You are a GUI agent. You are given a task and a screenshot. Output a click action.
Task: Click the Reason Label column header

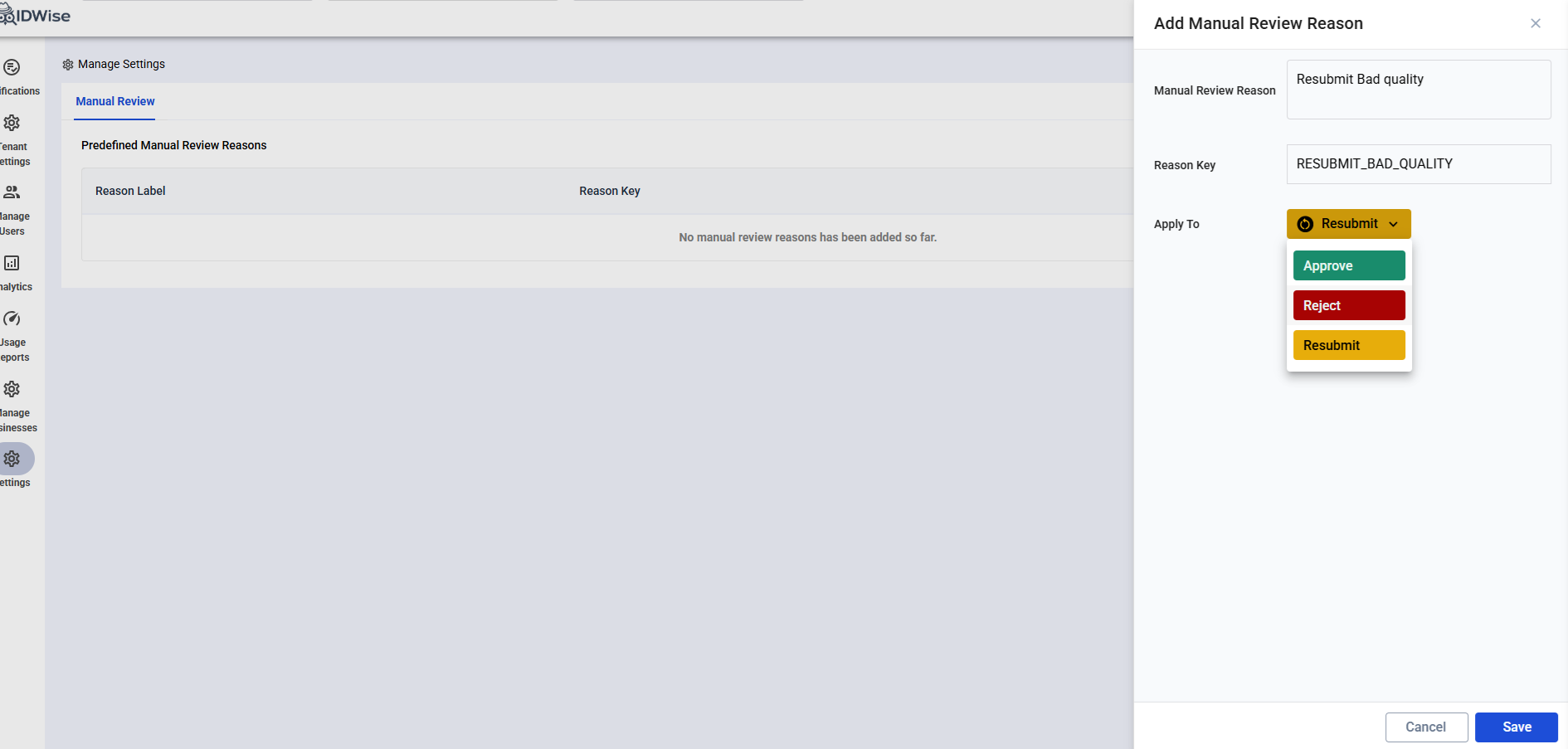pyautogui.click(x=130, y=191)
